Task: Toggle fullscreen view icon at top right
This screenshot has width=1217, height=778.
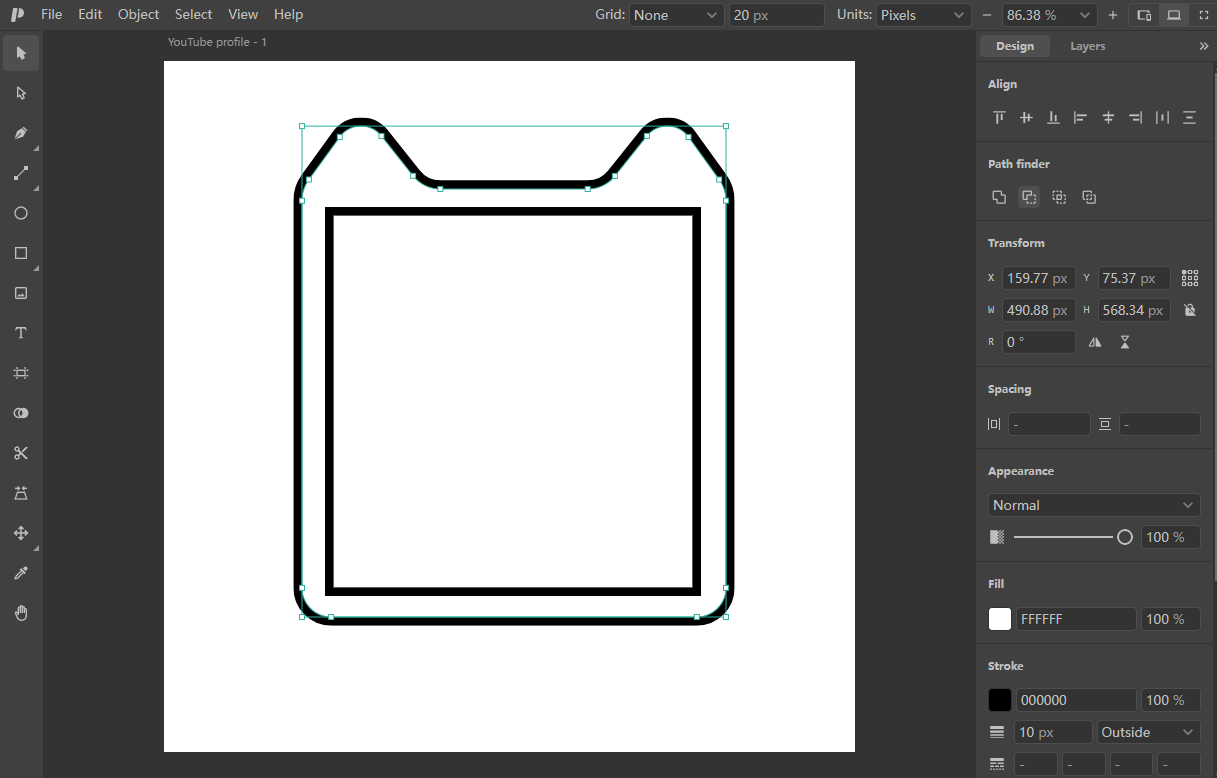Action: (x=1203, y=15)
